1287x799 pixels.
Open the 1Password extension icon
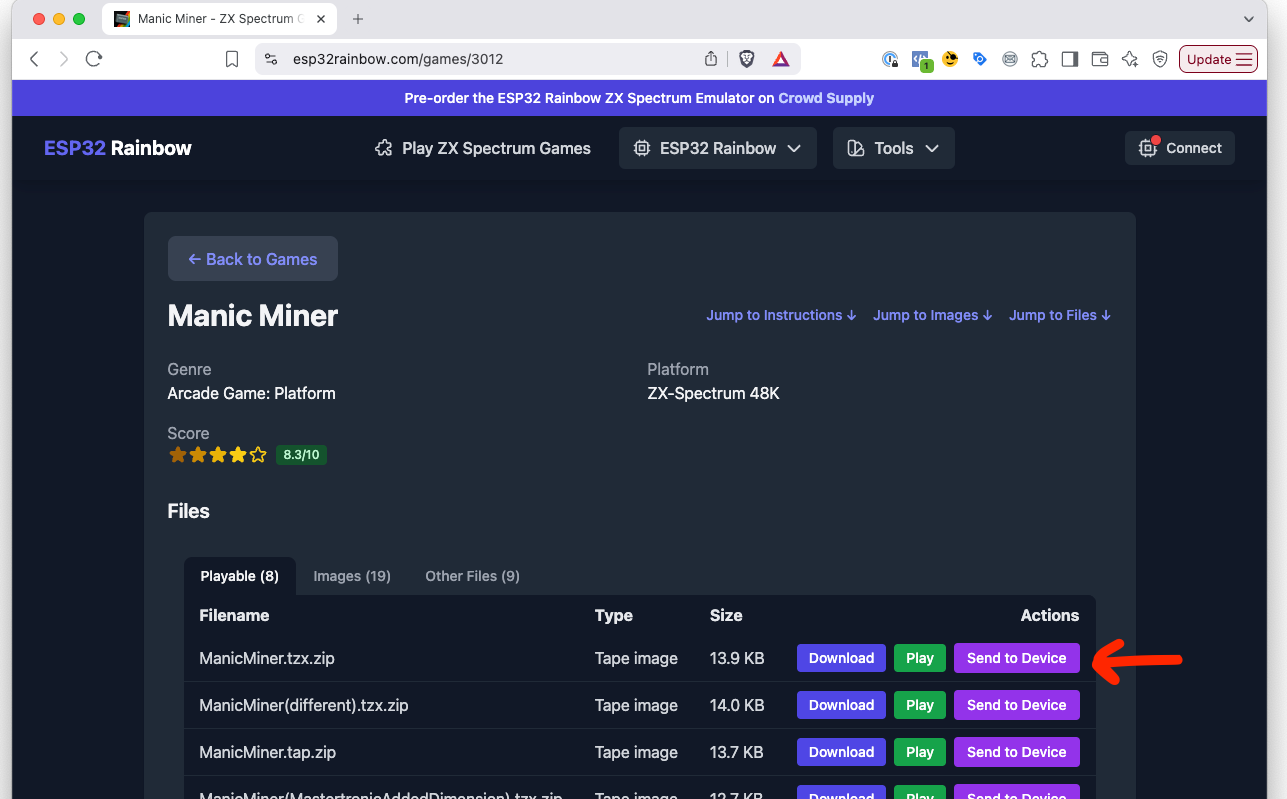point(890,59)
